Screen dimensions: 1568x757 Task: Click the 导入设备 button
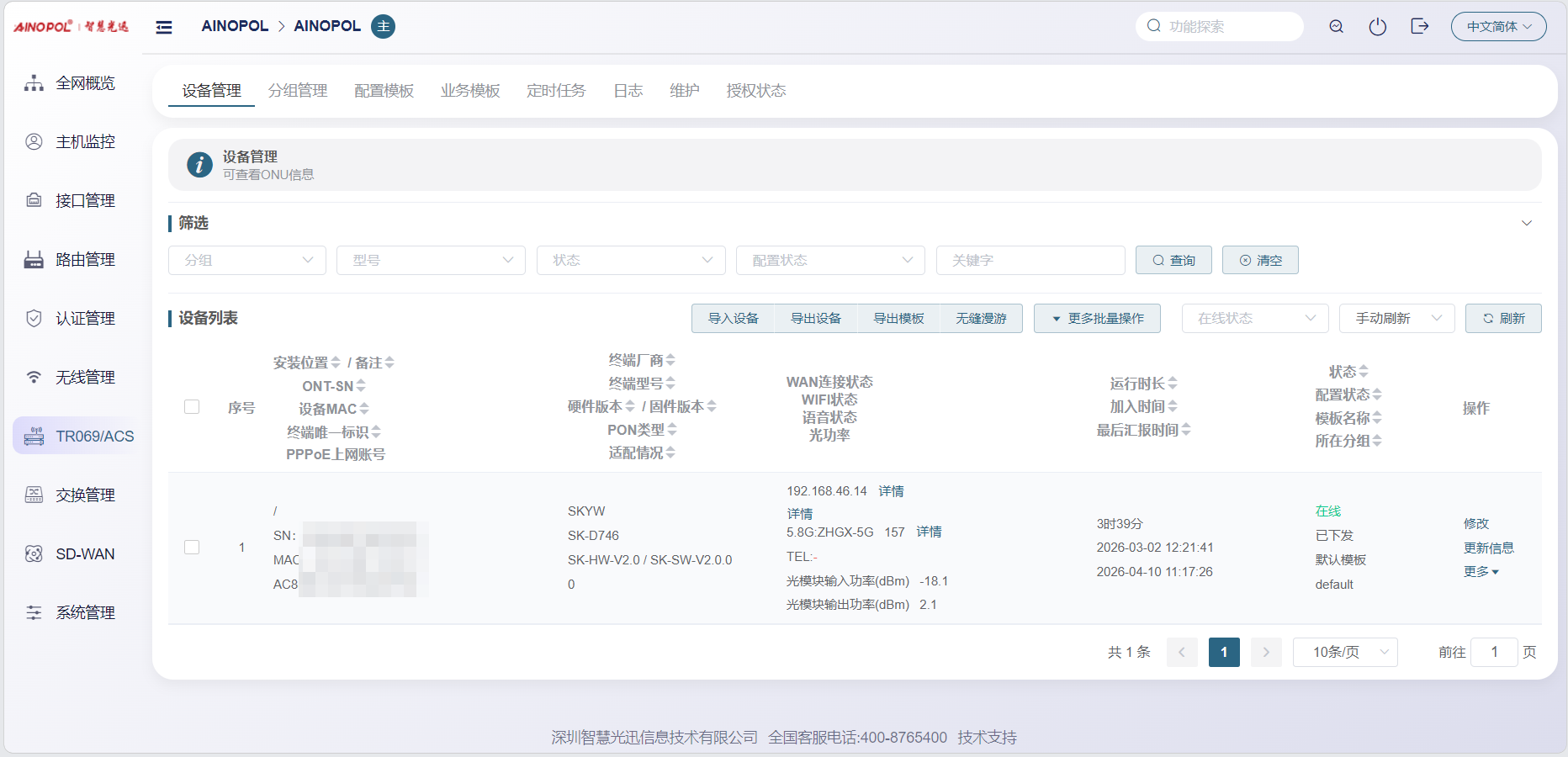point(733,319)
